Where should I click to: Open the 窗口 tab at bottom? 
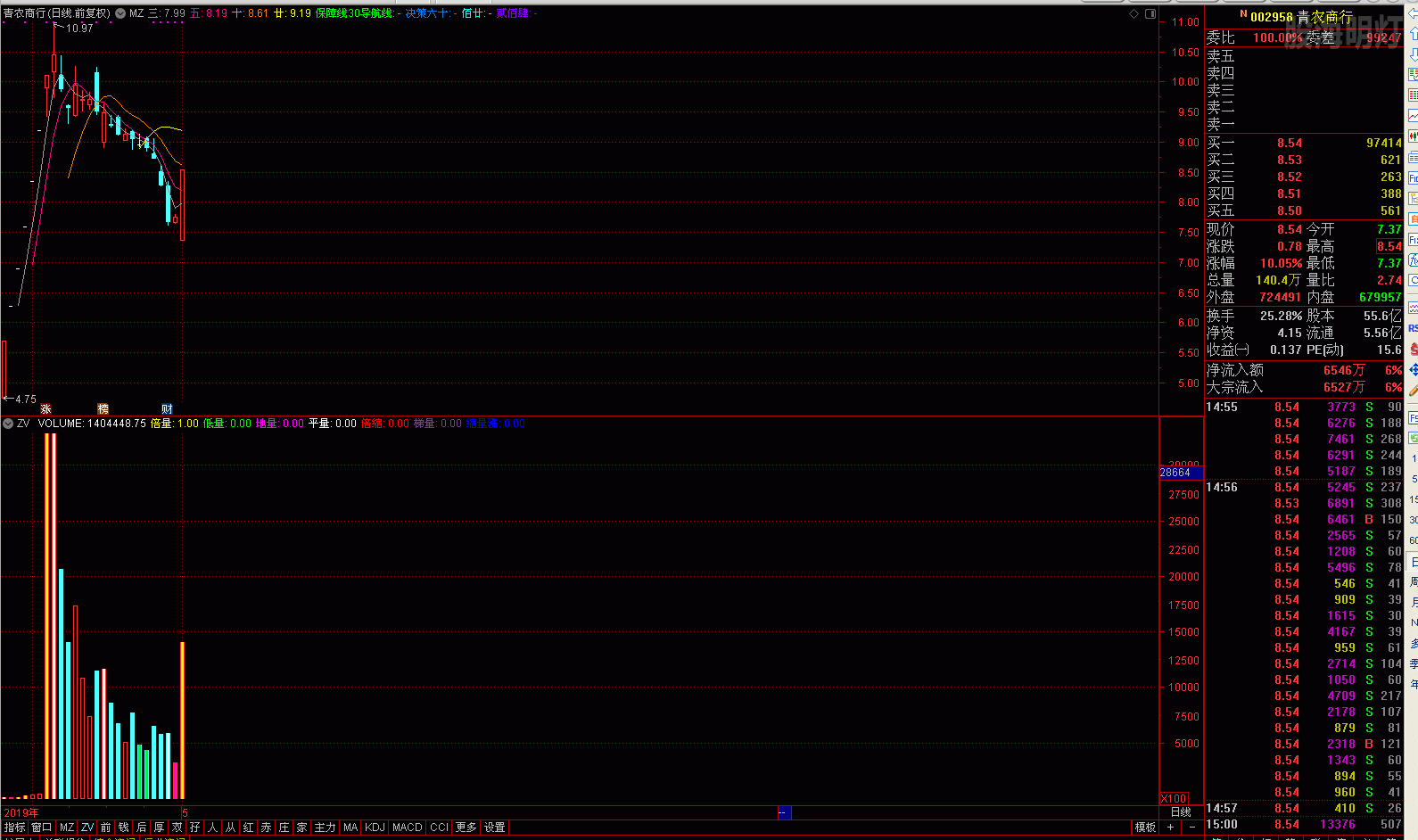42,828
